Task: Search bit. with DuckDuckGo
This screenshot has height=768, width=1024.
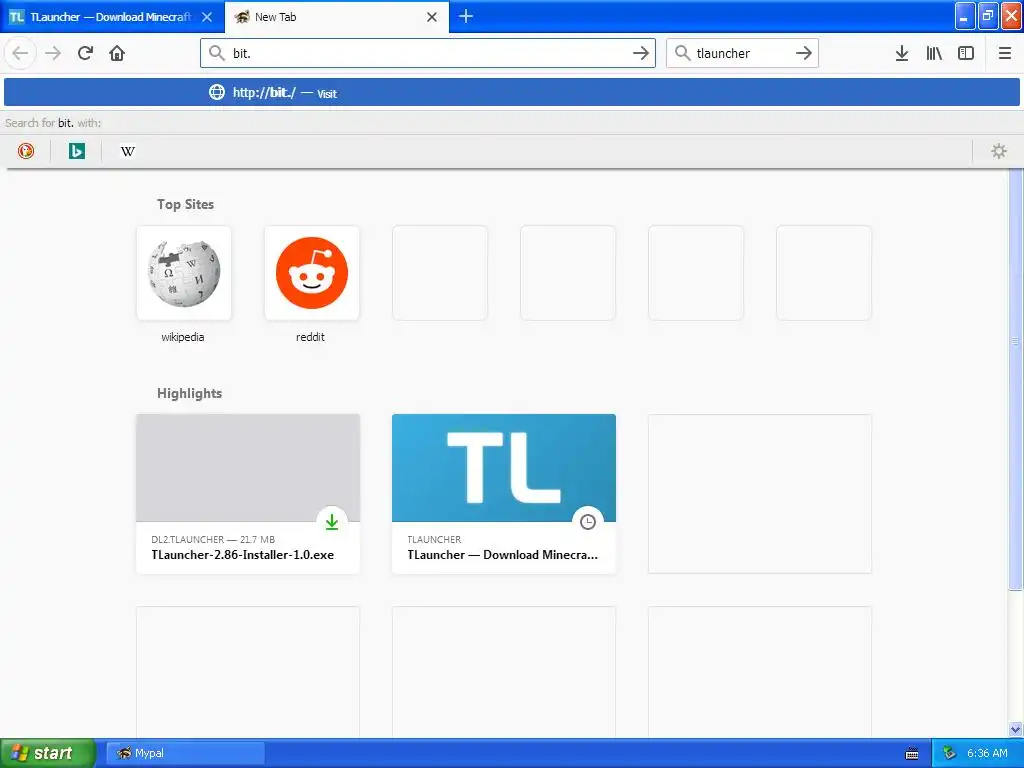Action: tap(25, 152)
